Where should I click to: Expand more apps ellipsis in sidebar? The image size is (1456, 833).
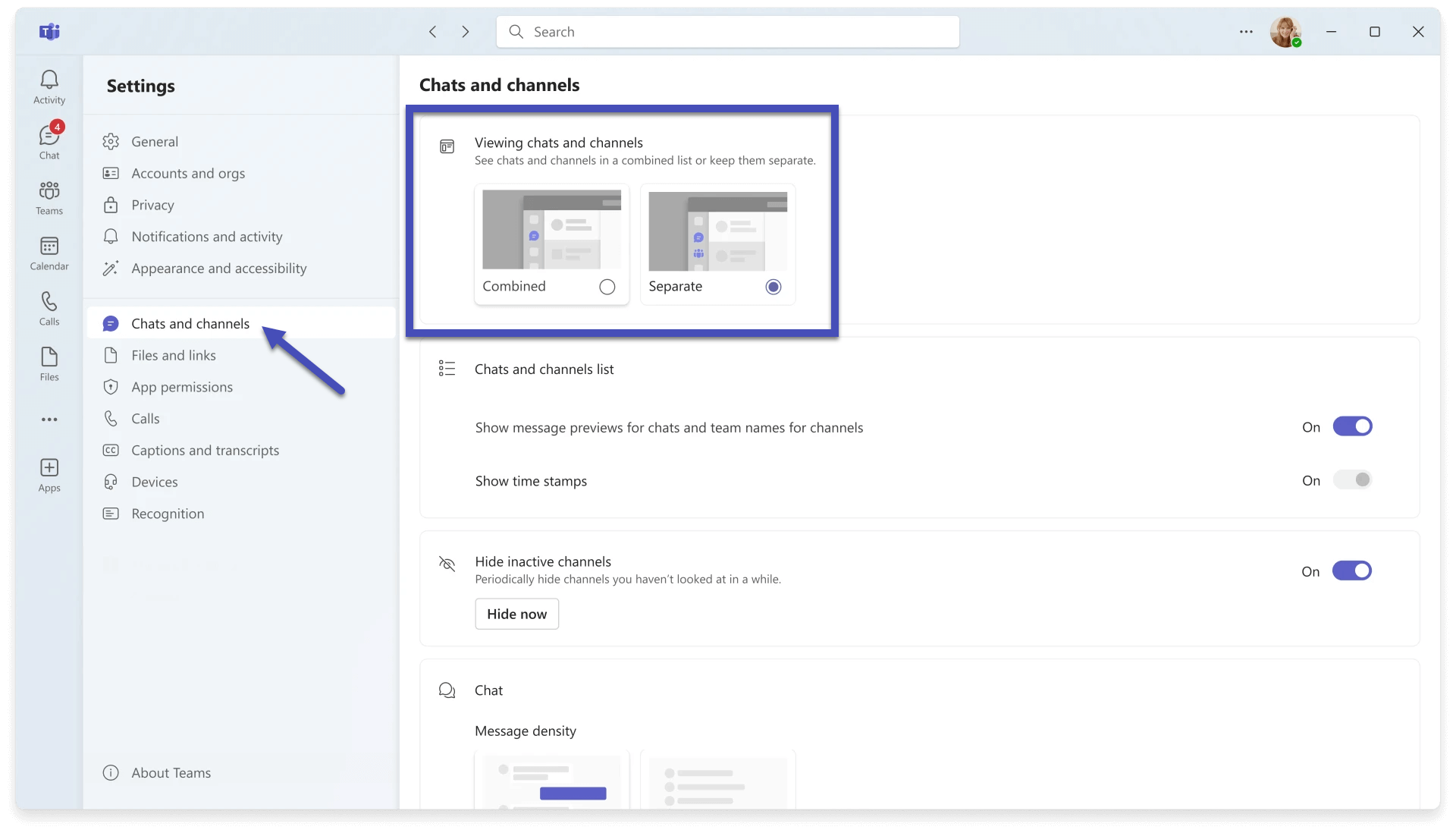[x=49, y=420]
